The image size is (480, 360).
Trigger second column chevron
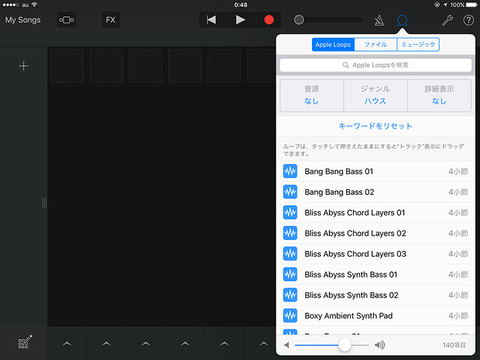tap(106, 344)
